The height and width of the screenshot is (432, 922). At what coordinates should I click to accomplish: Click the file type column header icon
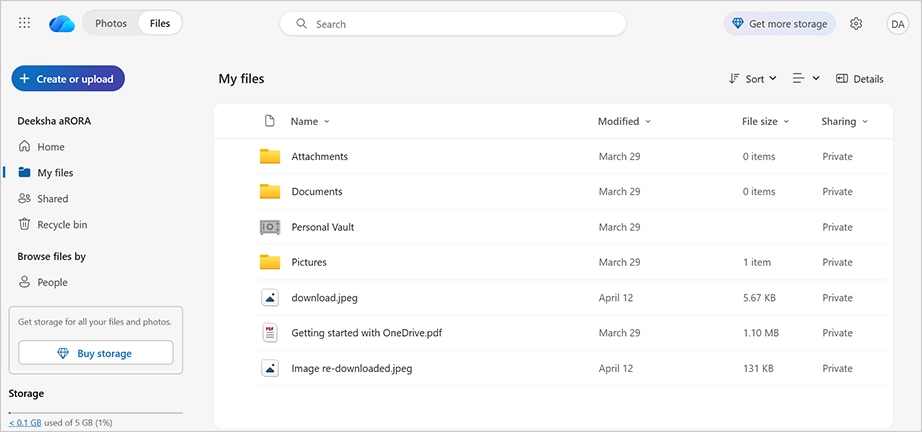(x=269, y=121)
